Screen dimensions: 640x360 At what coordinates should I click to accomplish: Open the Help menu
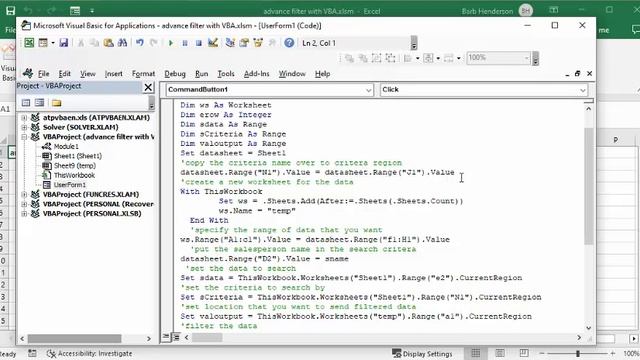[322, 74]
